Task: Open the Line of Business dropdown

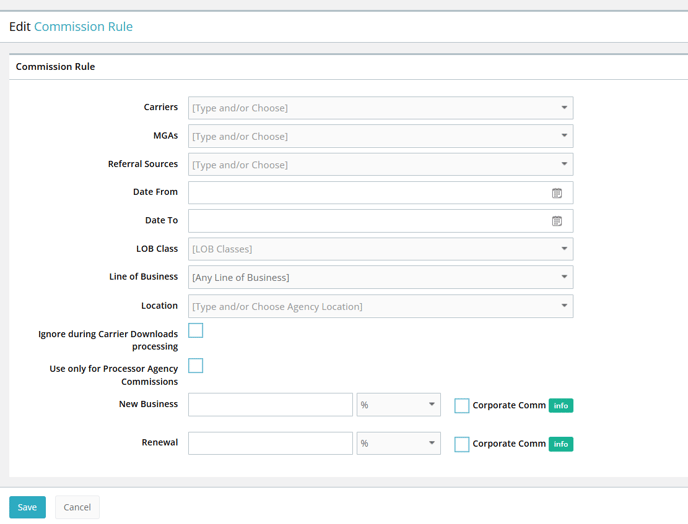Action: [380, 277]
